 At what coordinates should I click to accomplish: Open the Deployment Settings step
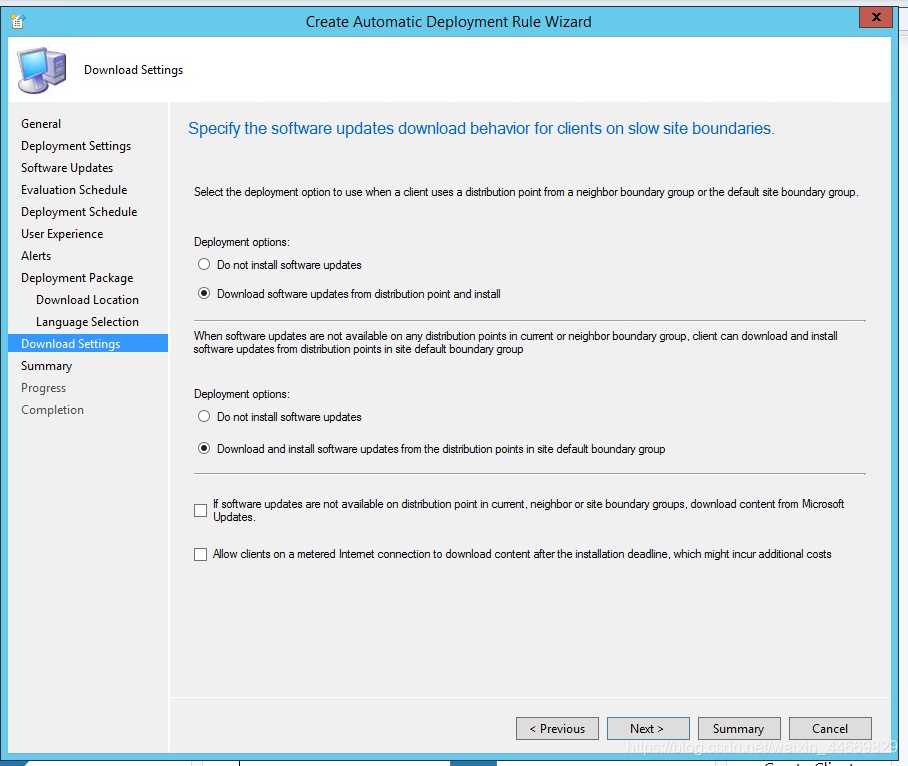[76, 146]
